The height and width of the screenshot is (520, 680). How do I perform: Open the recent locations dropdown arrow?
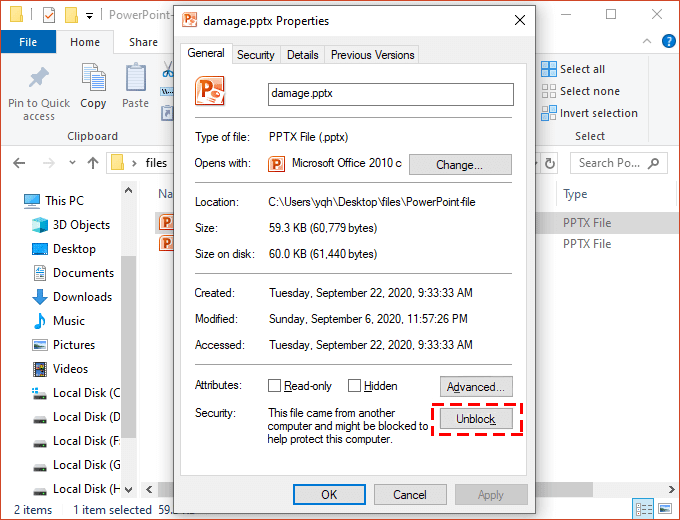[x=72, y=163]
